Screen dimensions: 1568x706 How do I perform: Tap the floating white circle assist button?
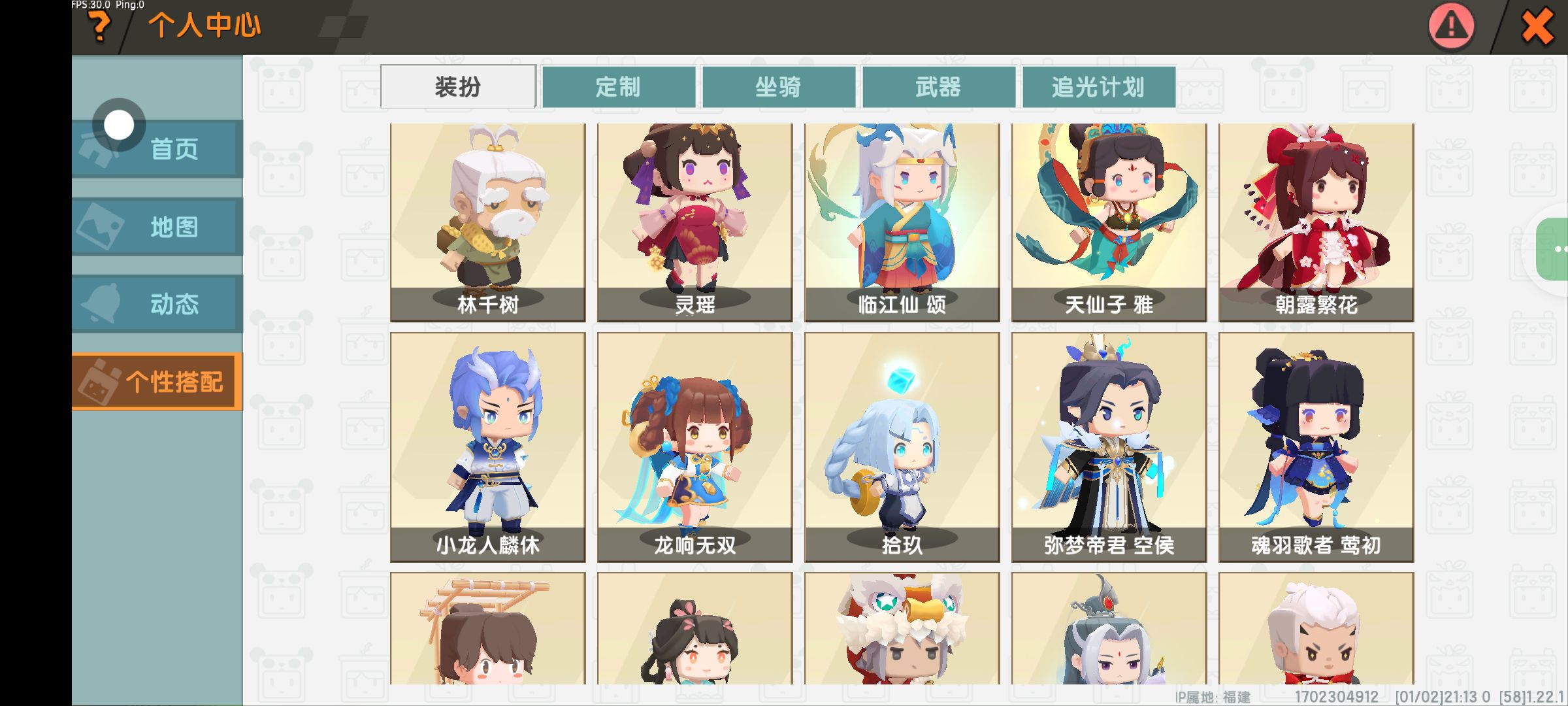point(119,124)
